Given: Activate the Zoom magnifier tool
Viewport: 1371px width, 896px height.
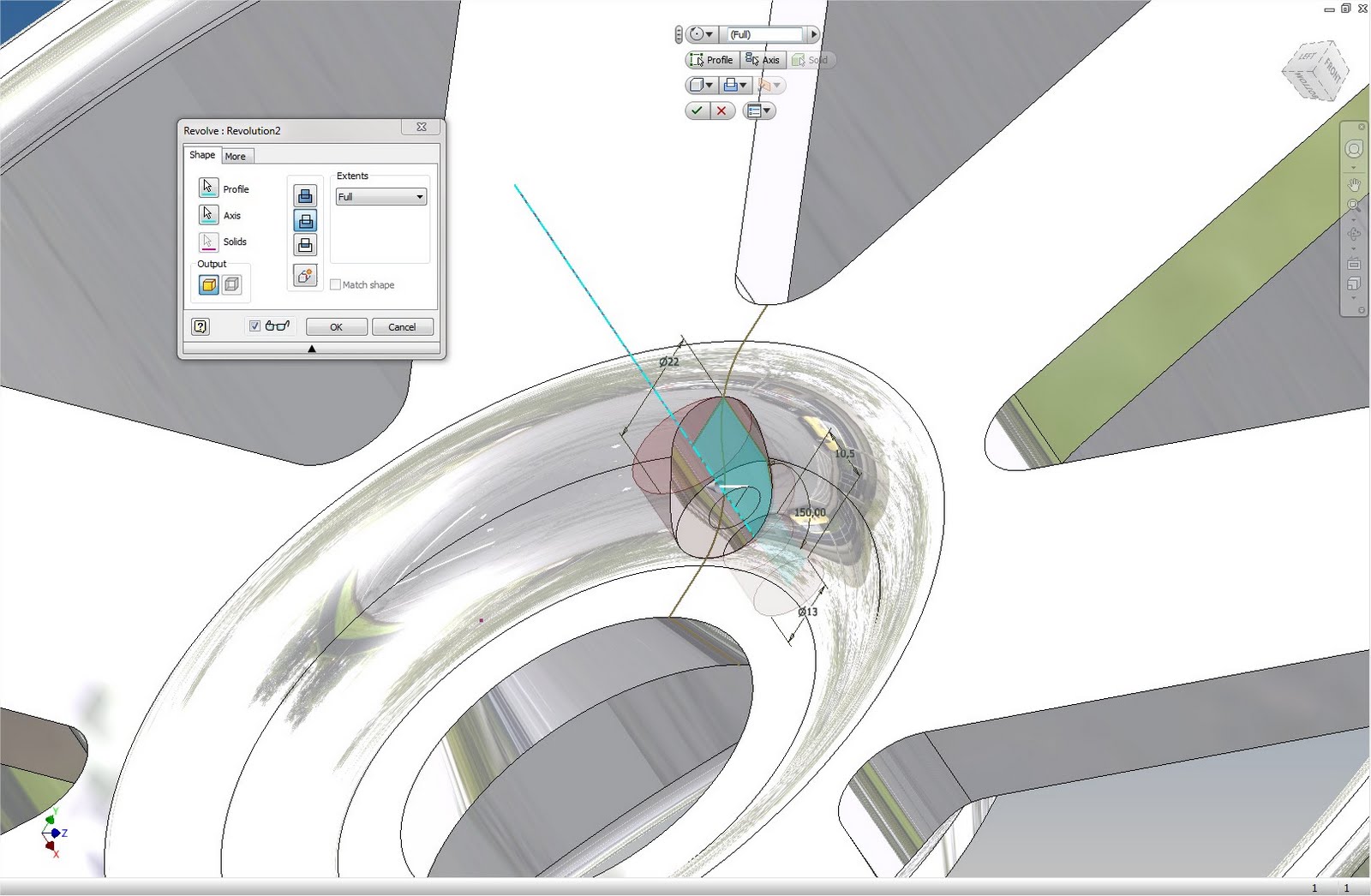Looking at the screenshot, I should (x=1354, y=206).
